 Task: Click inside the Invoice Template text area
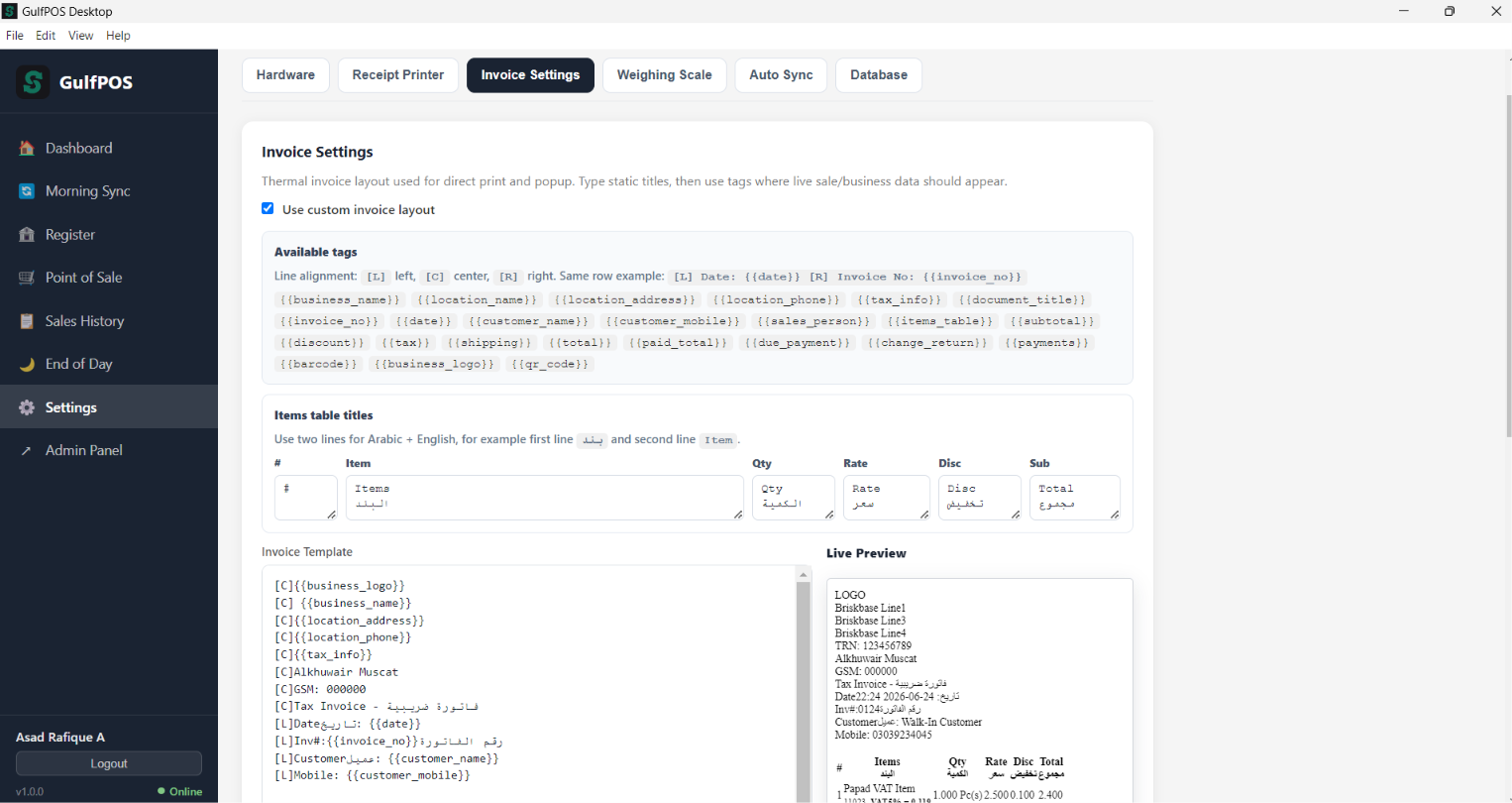(x=529, y=684)
